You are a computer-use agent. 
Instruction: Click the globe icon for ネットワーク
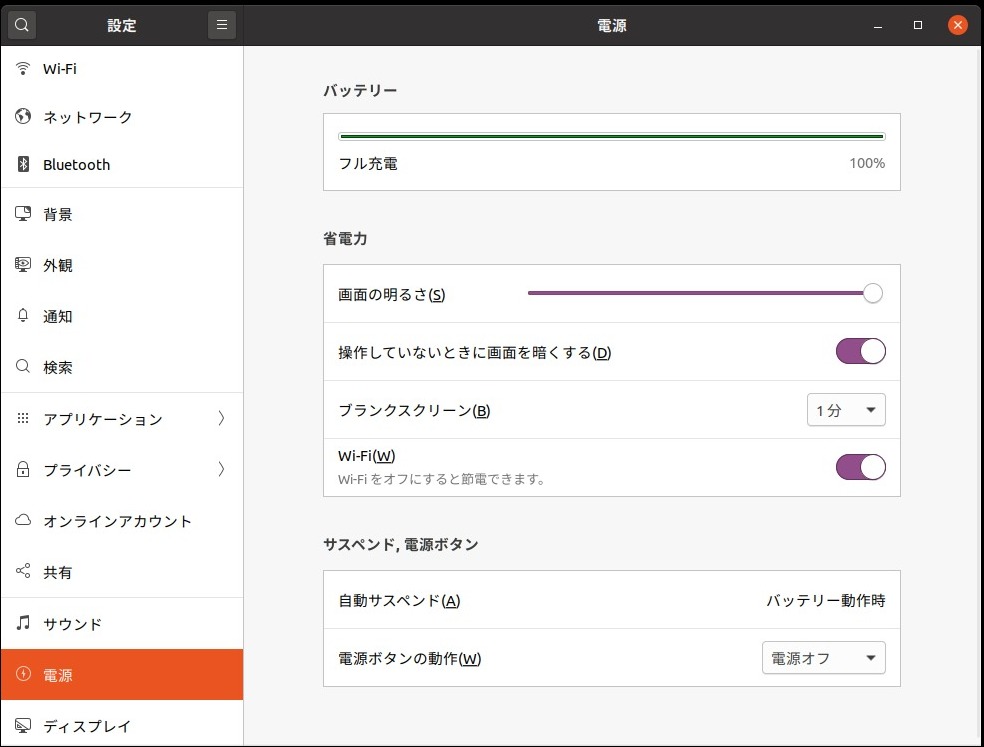pyautogui.click(x=24, y=117)
